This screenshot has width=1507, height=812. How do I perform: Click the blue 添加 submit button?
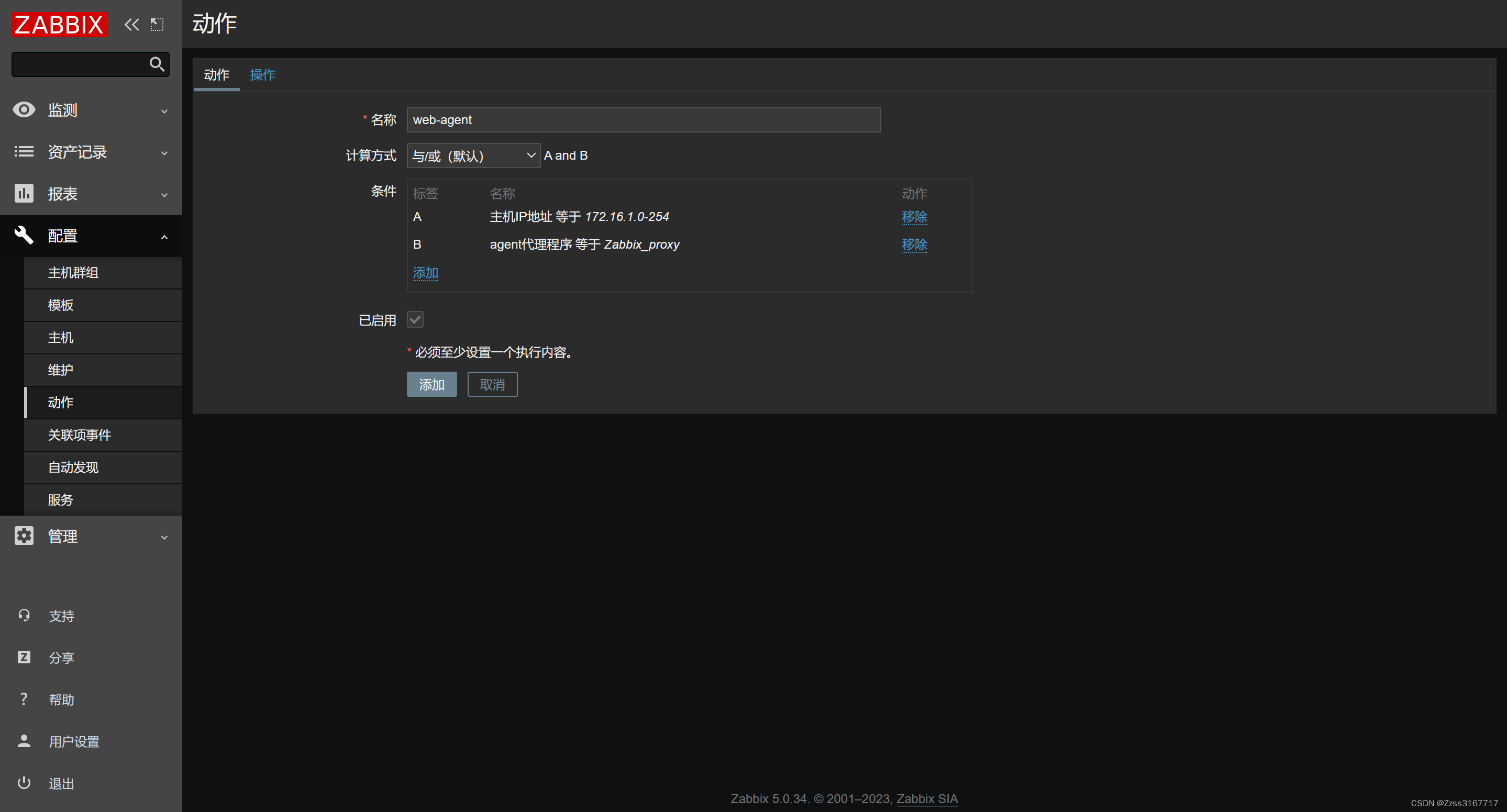click(x=432, y=384)
